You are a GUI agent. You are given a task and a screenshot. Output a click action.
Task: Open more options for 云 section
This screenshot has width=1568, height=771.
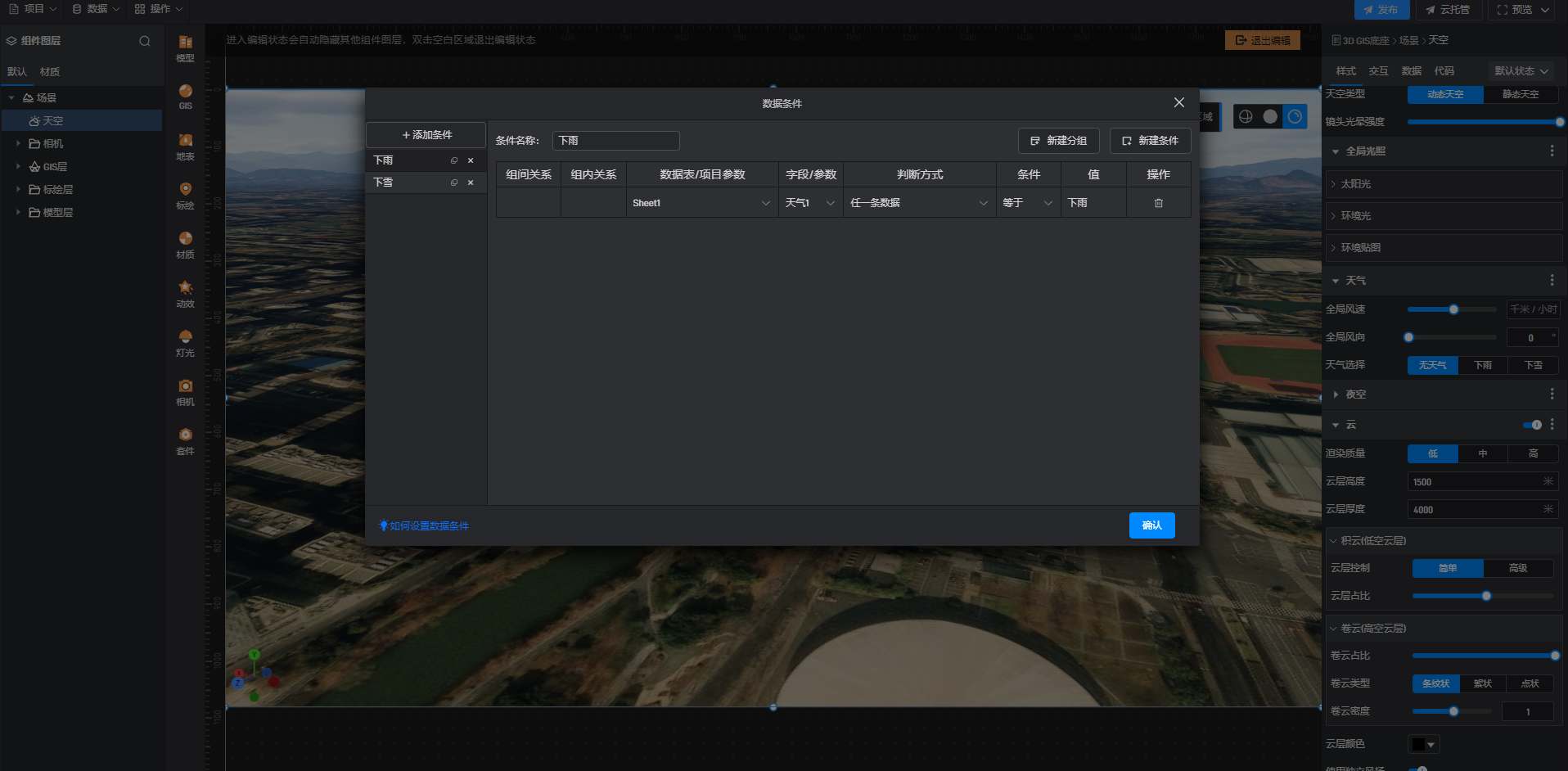click(x=1552, y=424)
